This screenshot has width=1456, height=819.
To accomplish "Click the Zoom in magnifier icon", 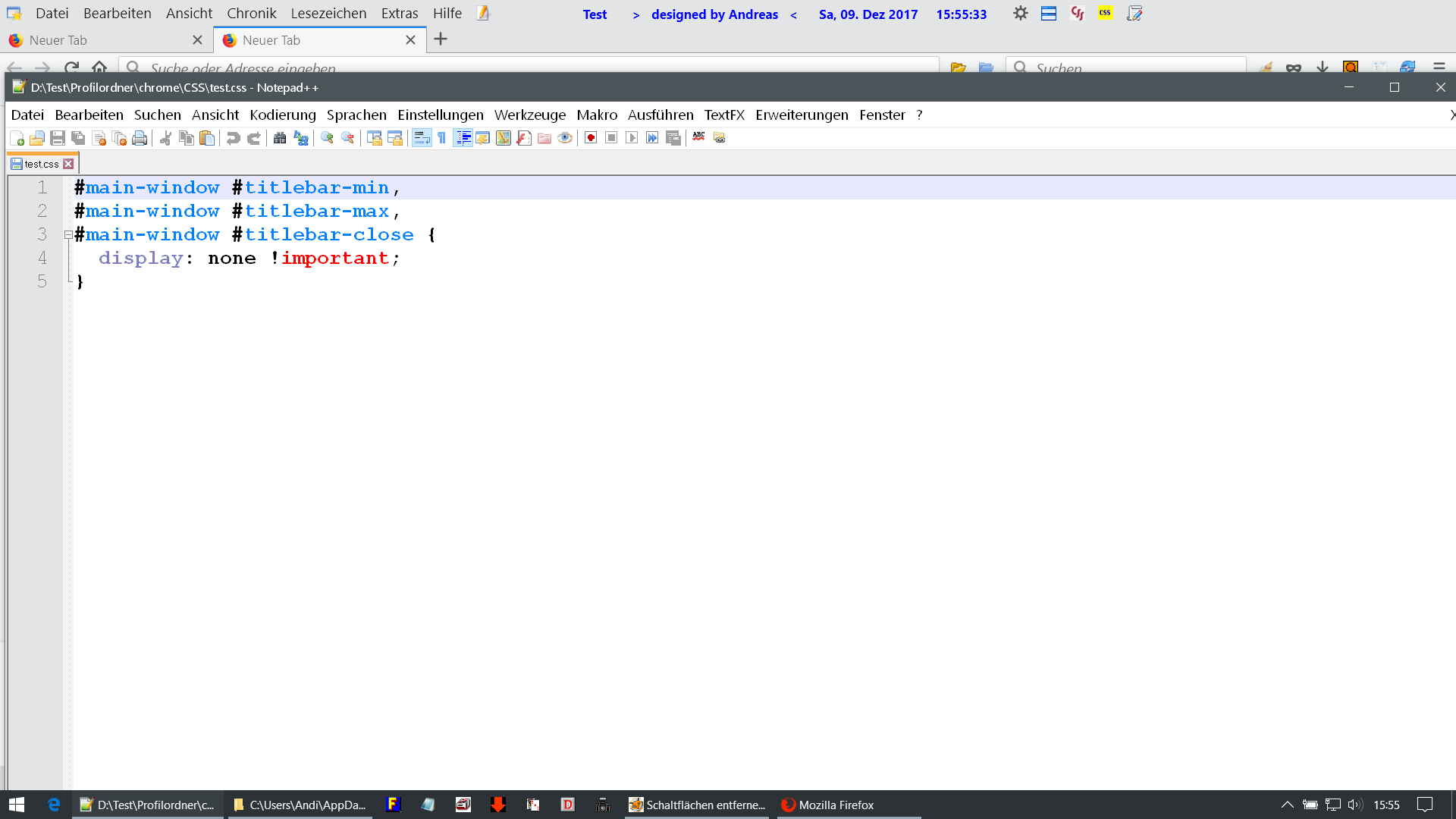I will (327, 138).
